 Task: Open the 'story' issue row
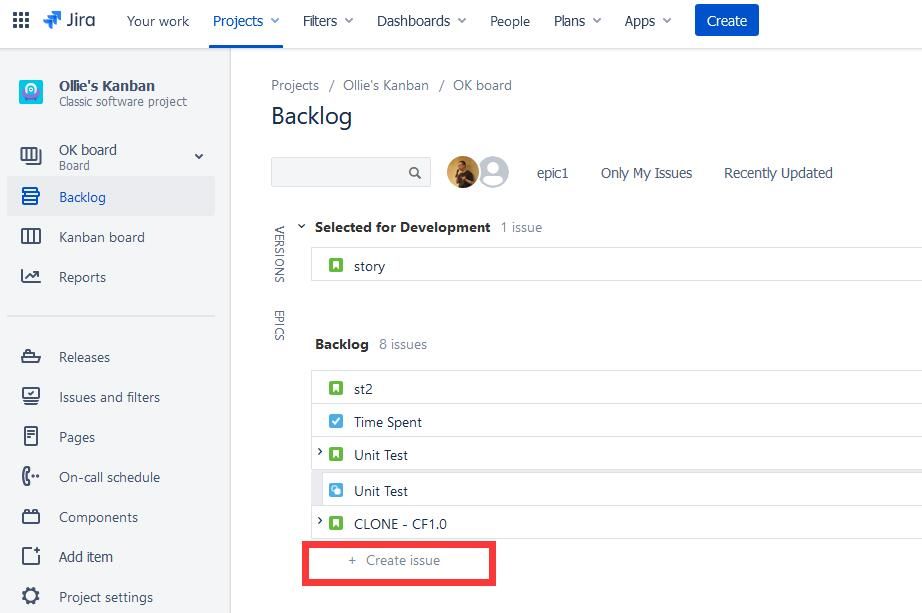coord(616,264)
